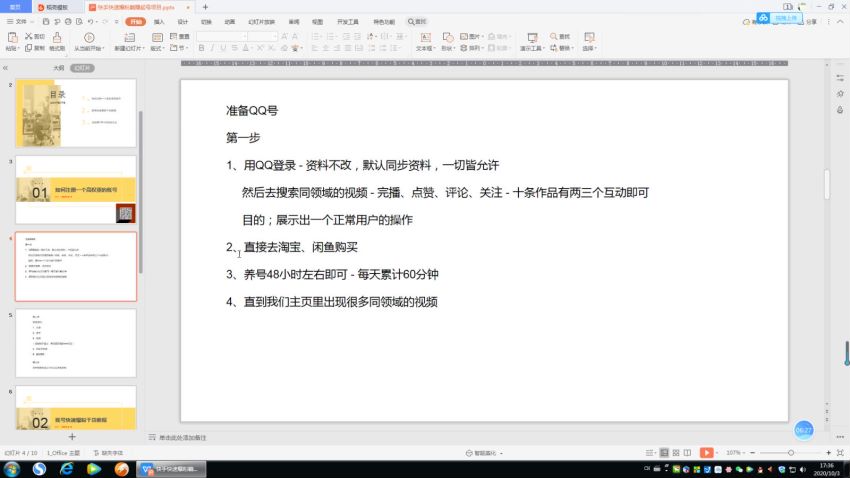Click the Replace icon in ribbon
Image resolution: width=850 pixels, height=478 pixels.
pyautogui.click(x=553, y=48)
